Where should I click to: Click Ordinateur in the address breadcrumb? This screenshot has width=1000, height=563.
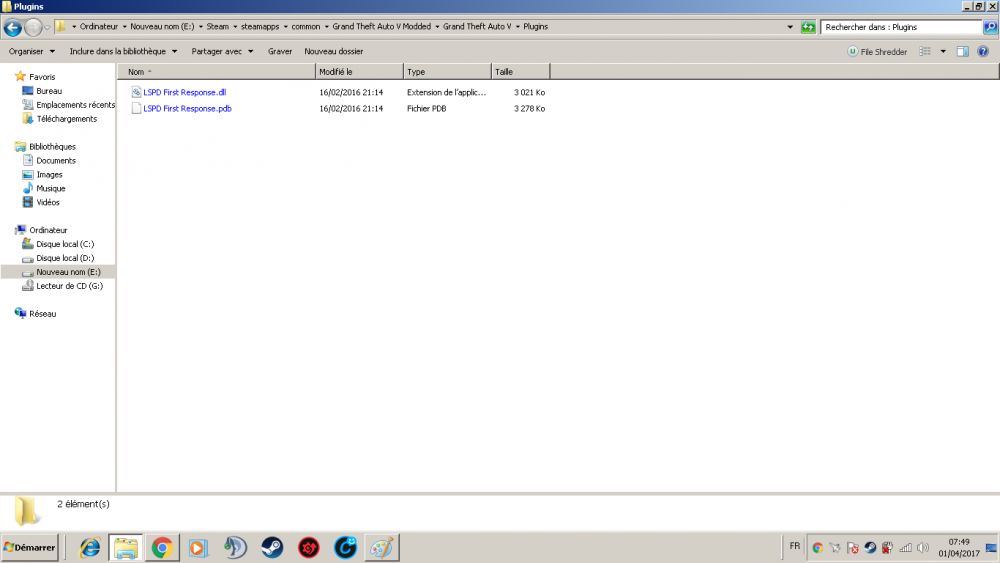click(x=99, y=27)
